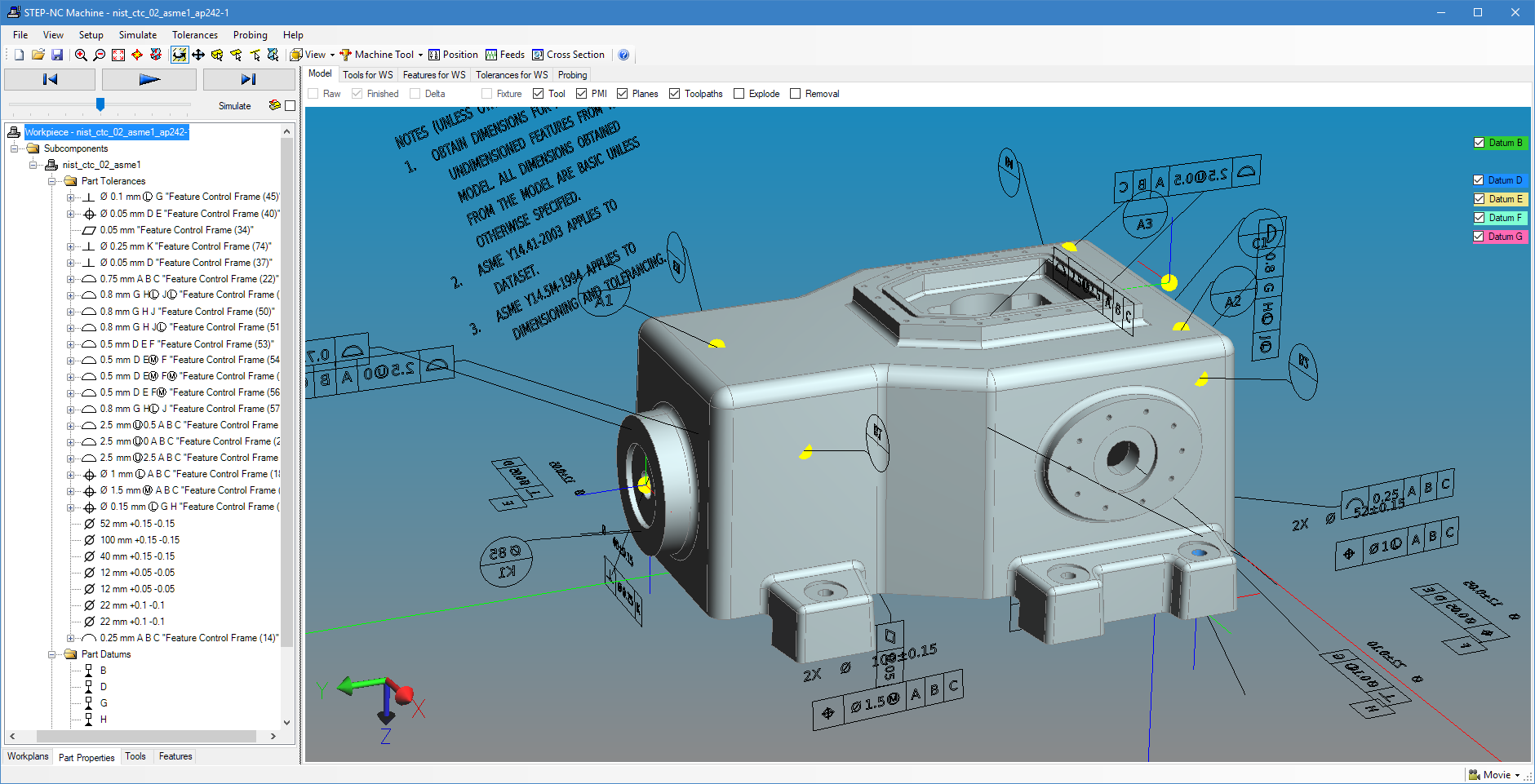The image size is (1535, 784).
Task: Click the Movie camera icon in status bar
Action: (1475, 775)
